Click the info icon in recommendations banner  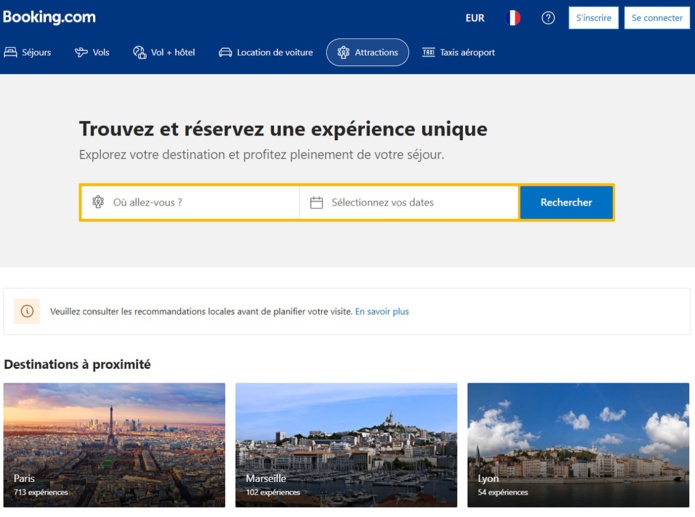click(x=27, y=311)
